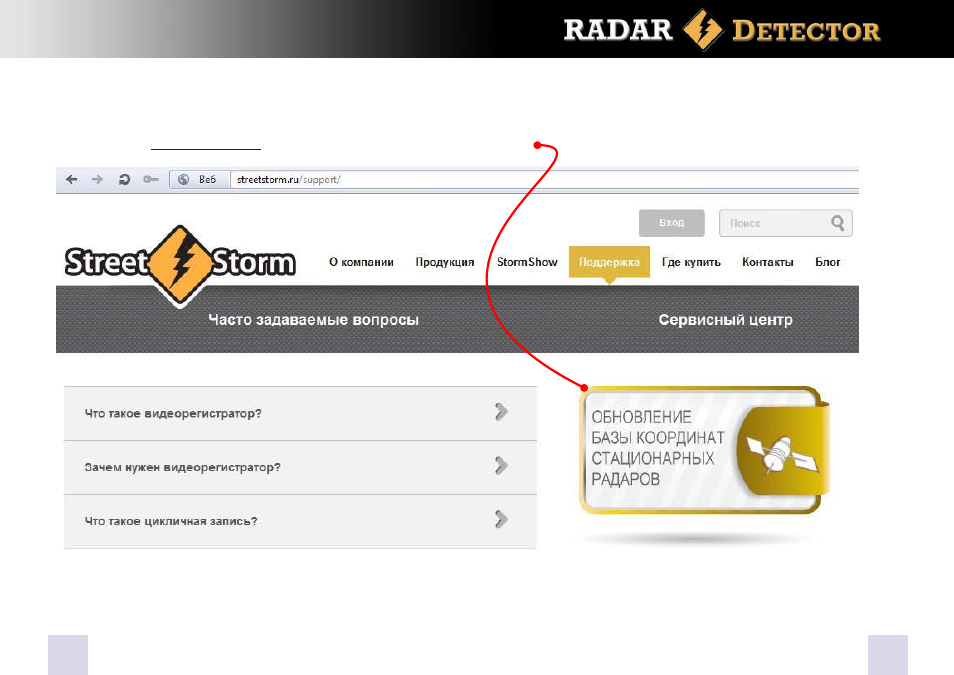Click the Radar Detector lightning logo
Screen dimensions: 954x675
point(703,29)
